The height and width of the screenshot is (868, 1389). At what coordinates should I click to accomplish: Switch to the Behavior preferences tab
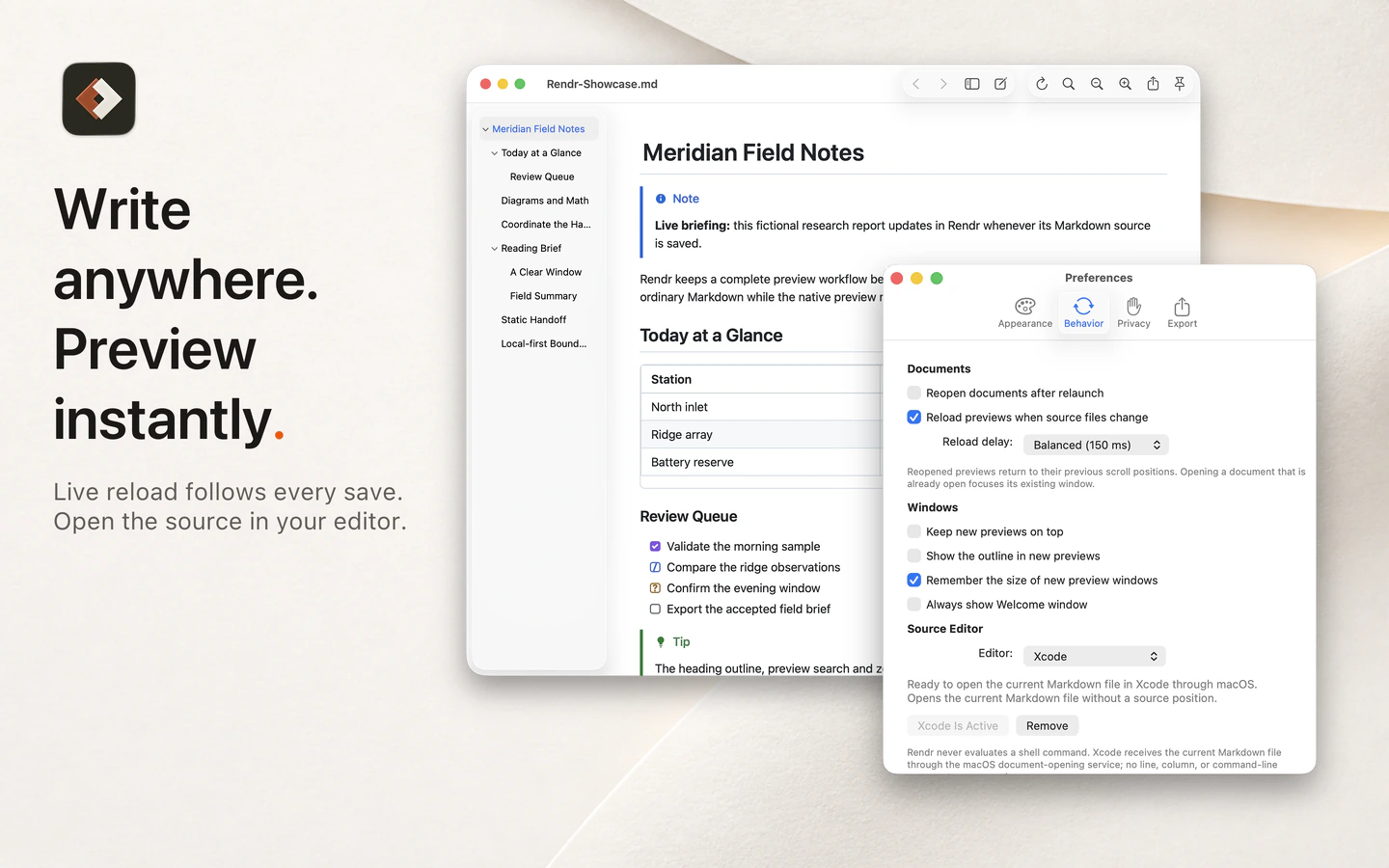[x=1083, y=312]
